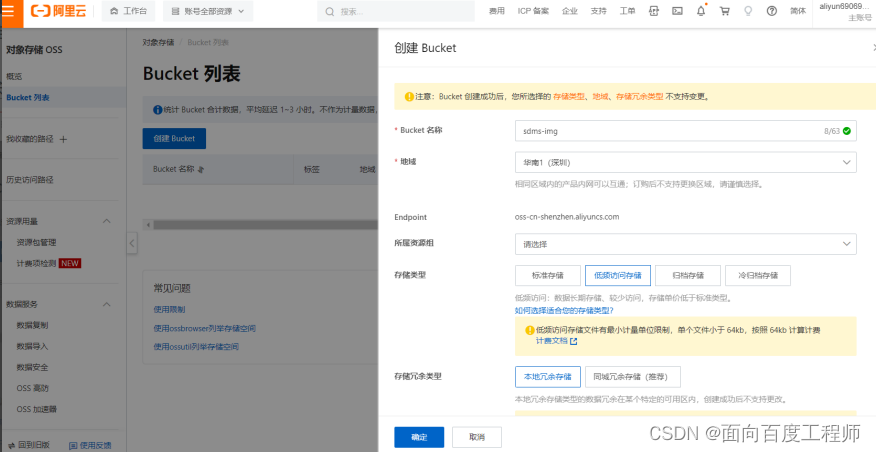
Task: Open the help question mark icon
Action: 772,11
